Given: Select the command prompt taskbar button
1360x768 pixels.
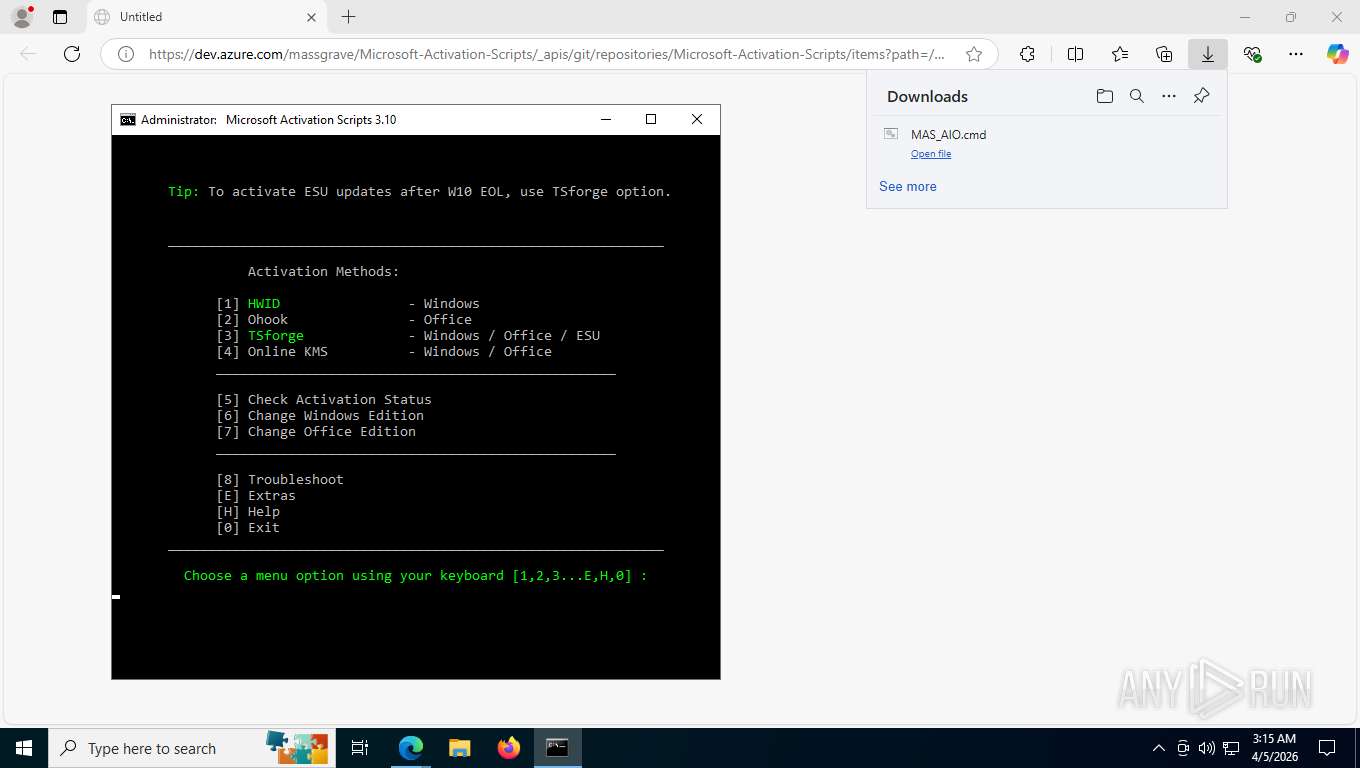Looking at the screenshot, I should tap(557, 748).
